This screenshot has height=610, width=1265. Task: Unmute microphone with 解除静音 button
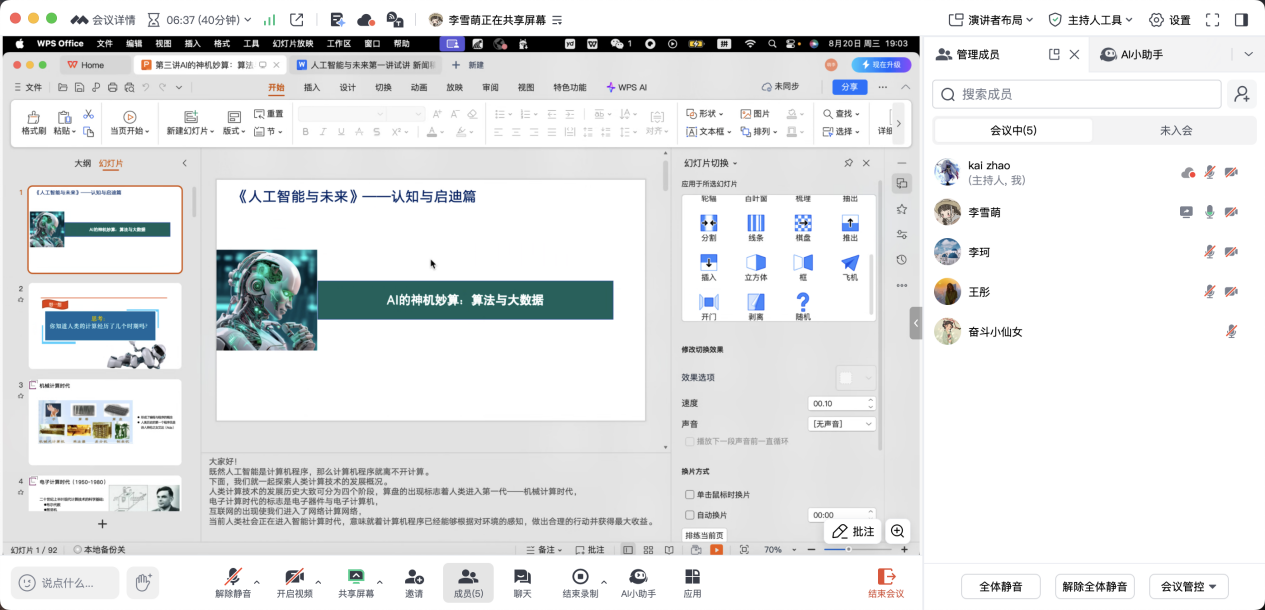tap(233, 577)
